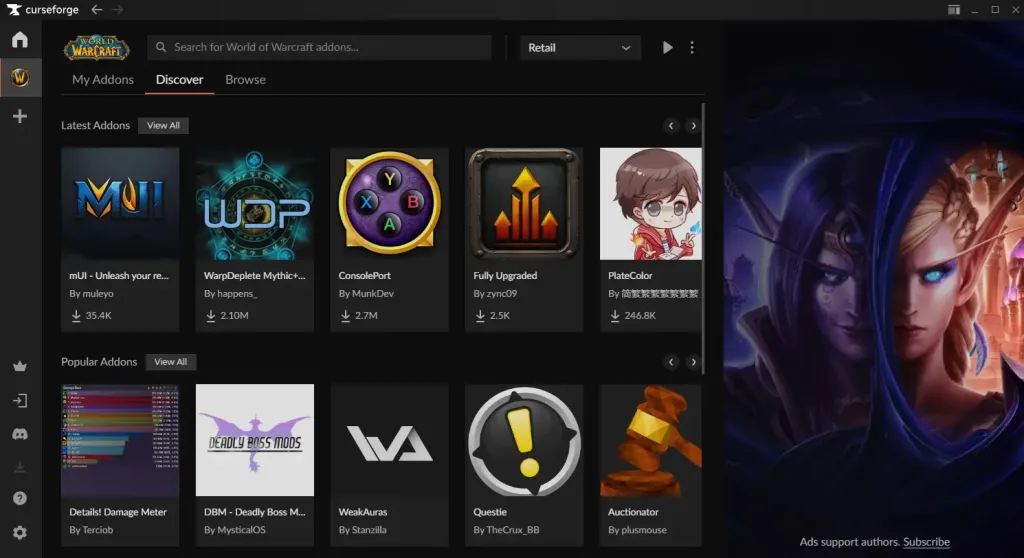Focus the Search for World of Warcraft addons field
Image resolution: width=1024 pixels, height=558 pixels.
click(x=319, y=48)
